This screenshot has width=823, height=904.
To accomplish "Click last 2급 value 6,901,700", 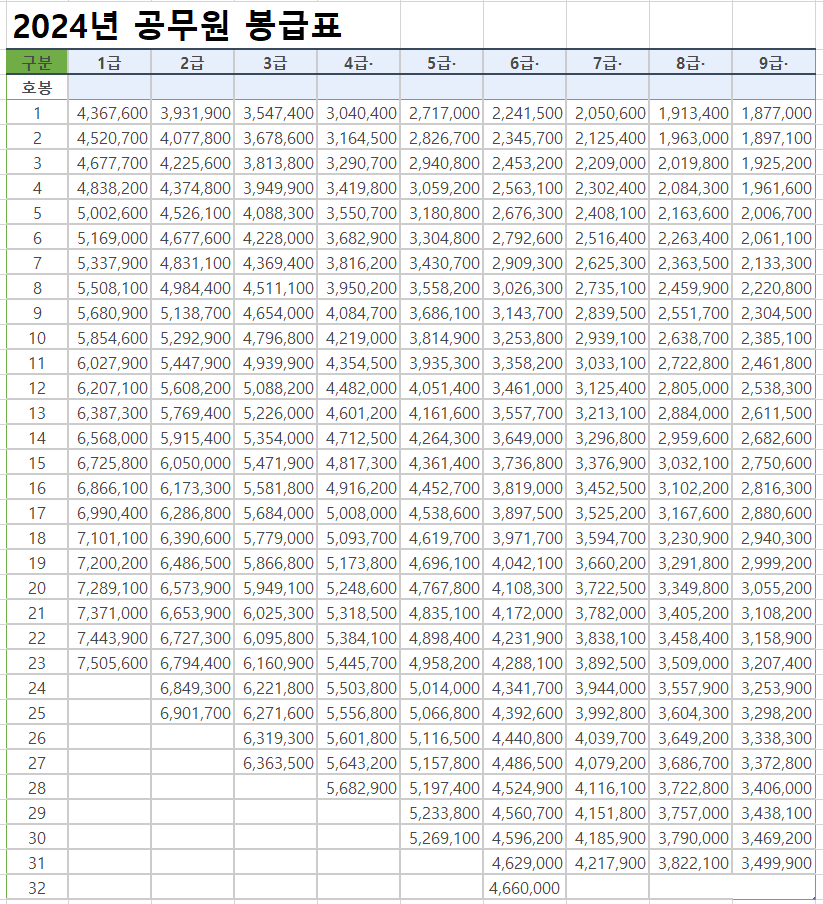I will (192, 713).
